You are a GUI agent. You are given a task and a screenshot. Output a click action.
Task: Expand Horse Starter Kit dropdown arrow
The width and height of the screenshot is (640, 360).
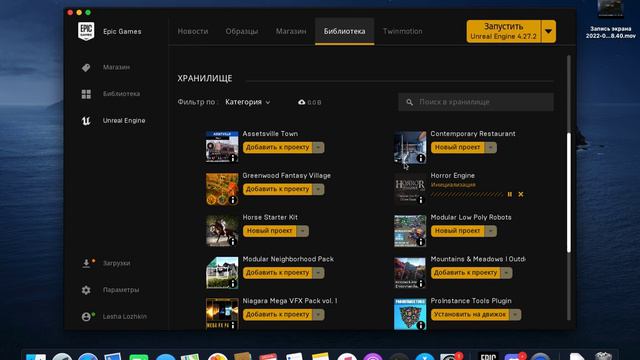(302, 231)
